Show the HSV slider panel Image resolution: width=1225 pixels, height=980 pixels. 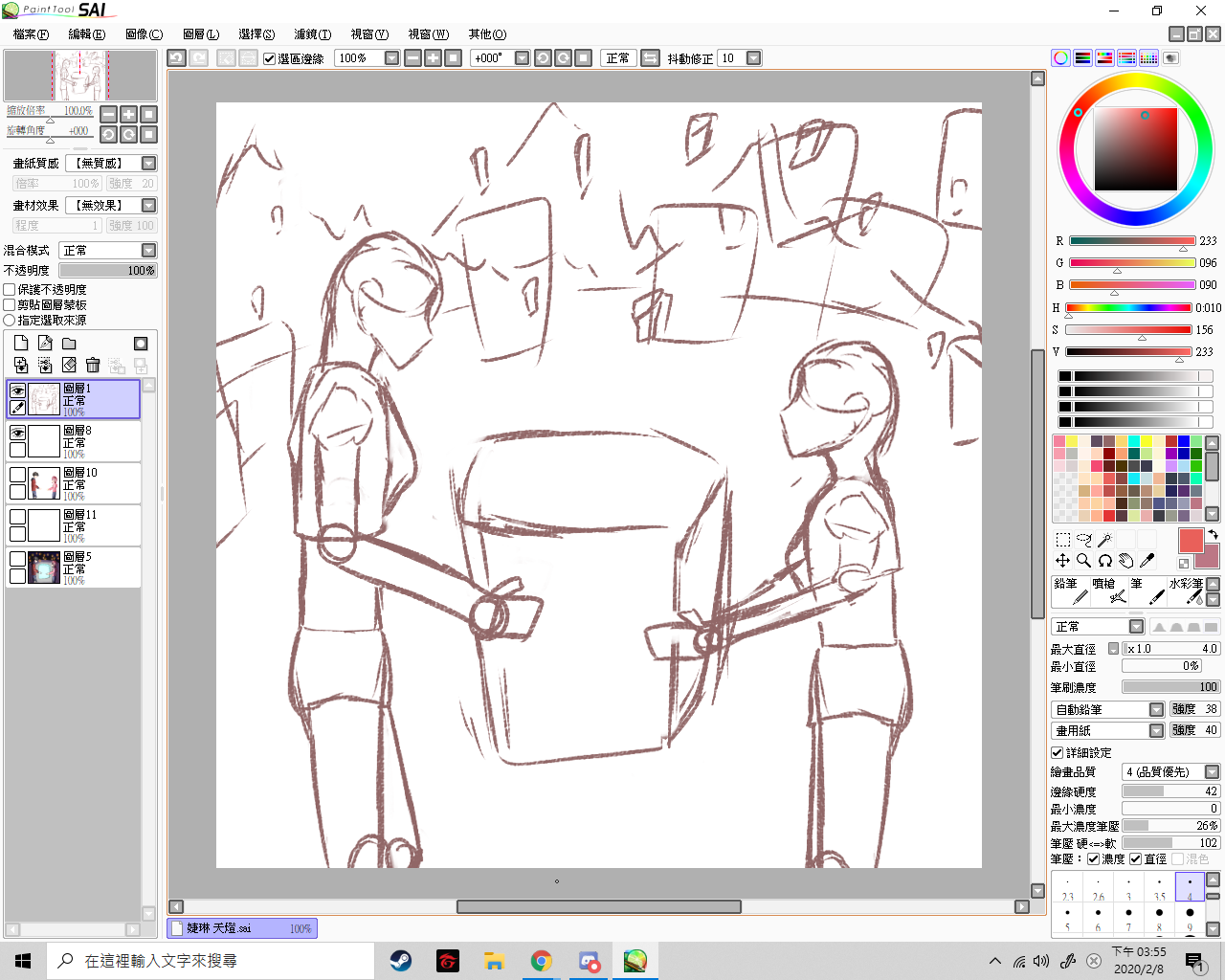(1104, 58)
